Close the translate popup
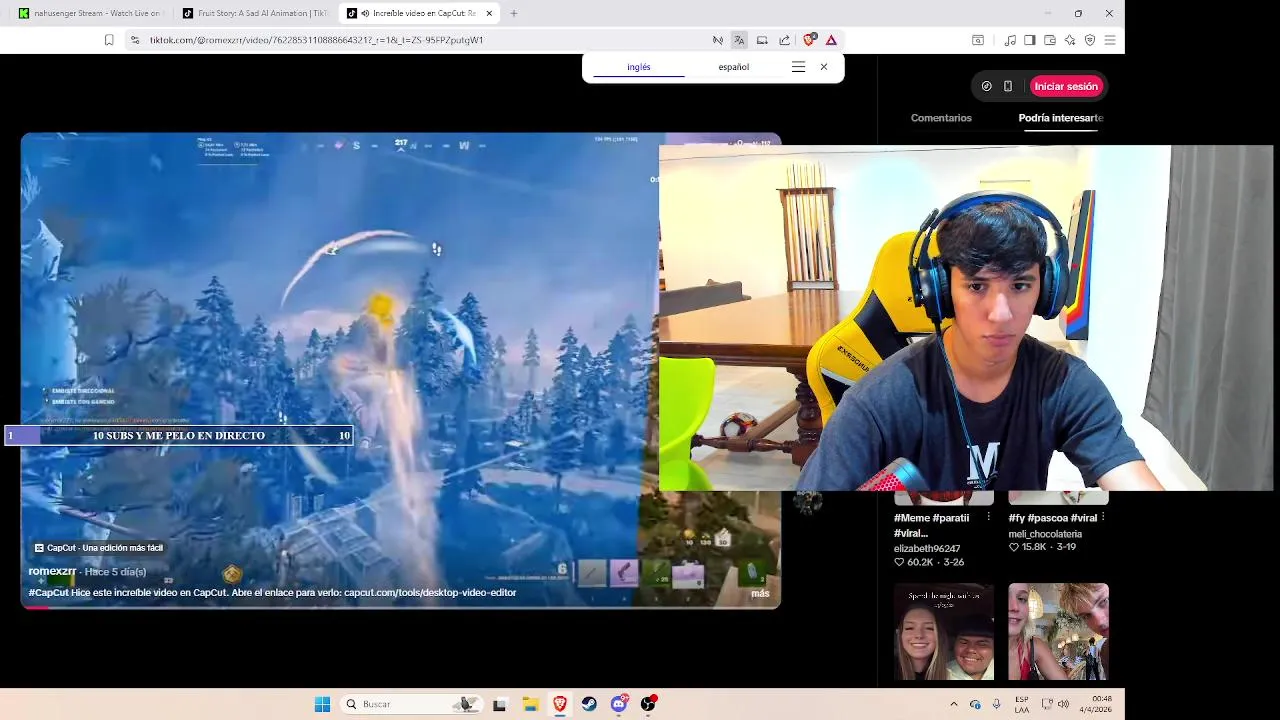This screenshot has height=720, width=1280. pos(824,67)
